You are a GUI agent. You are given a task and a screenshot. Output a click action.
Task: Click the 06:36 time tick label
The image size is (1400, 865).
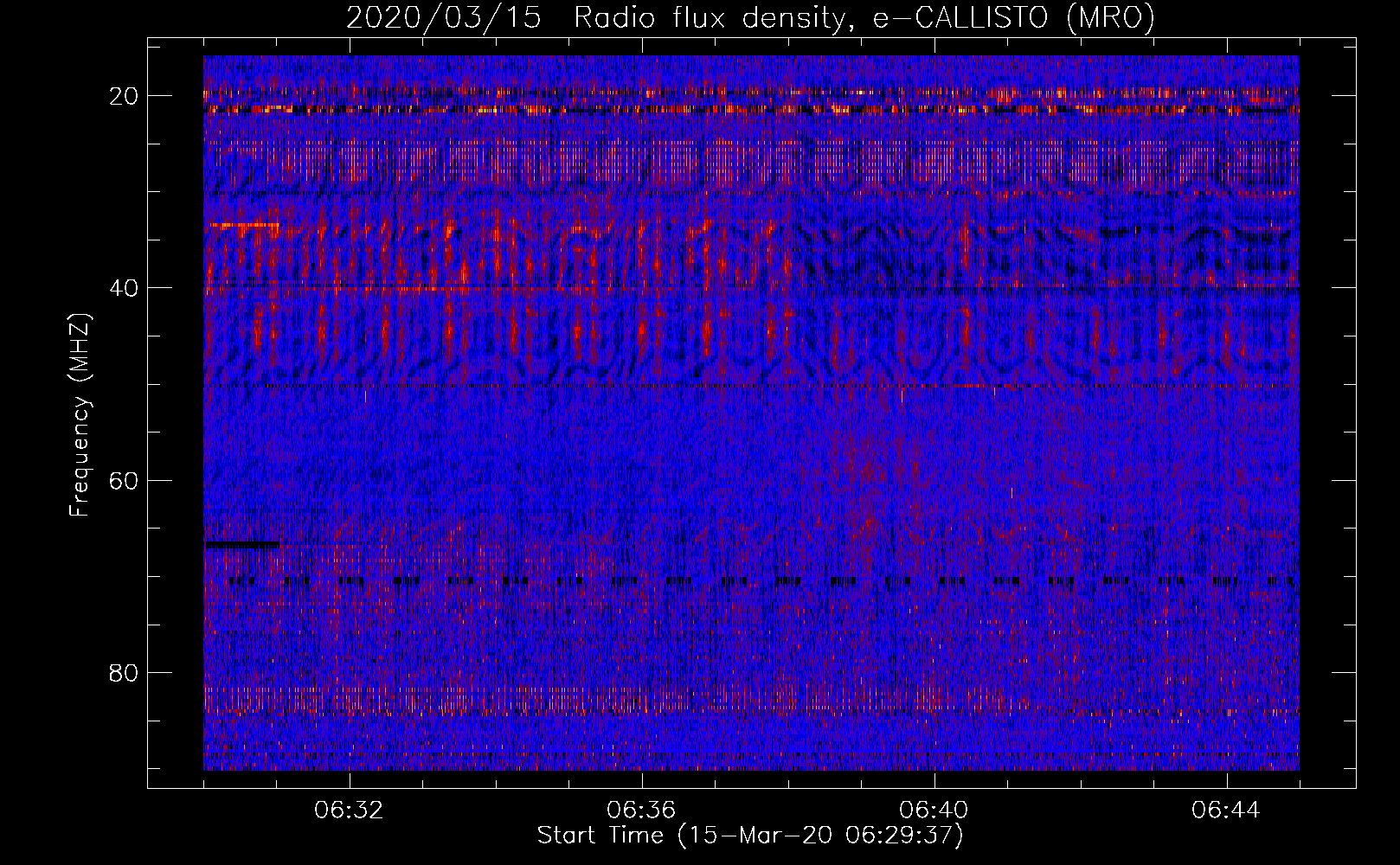coord(641,811)
